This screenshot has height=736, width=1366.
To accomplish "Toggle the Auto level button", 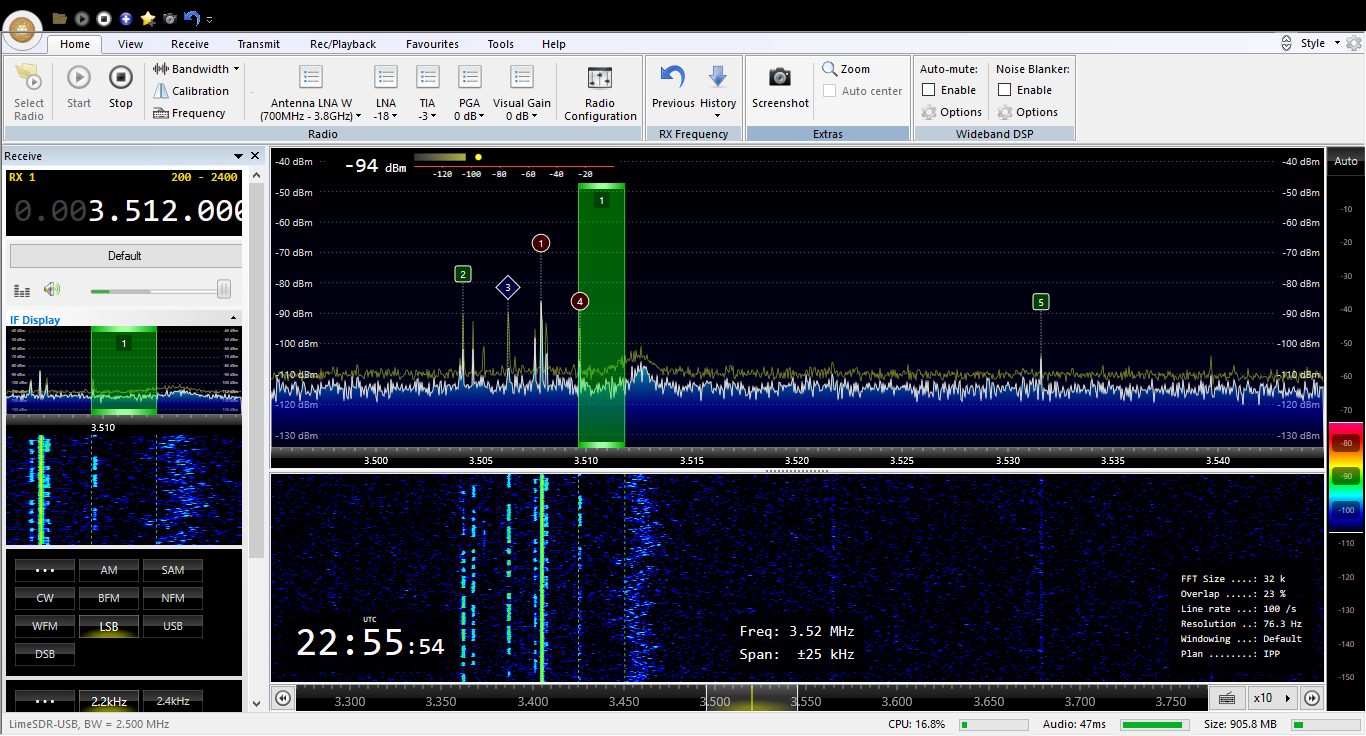I will pos(1346,161).
